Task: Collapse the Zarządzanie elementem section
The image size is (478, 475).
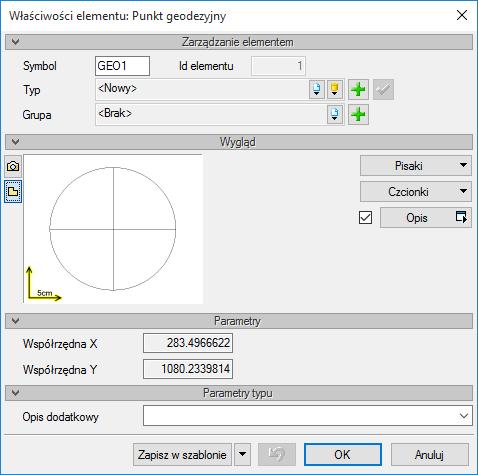Action: coord(15,42)
